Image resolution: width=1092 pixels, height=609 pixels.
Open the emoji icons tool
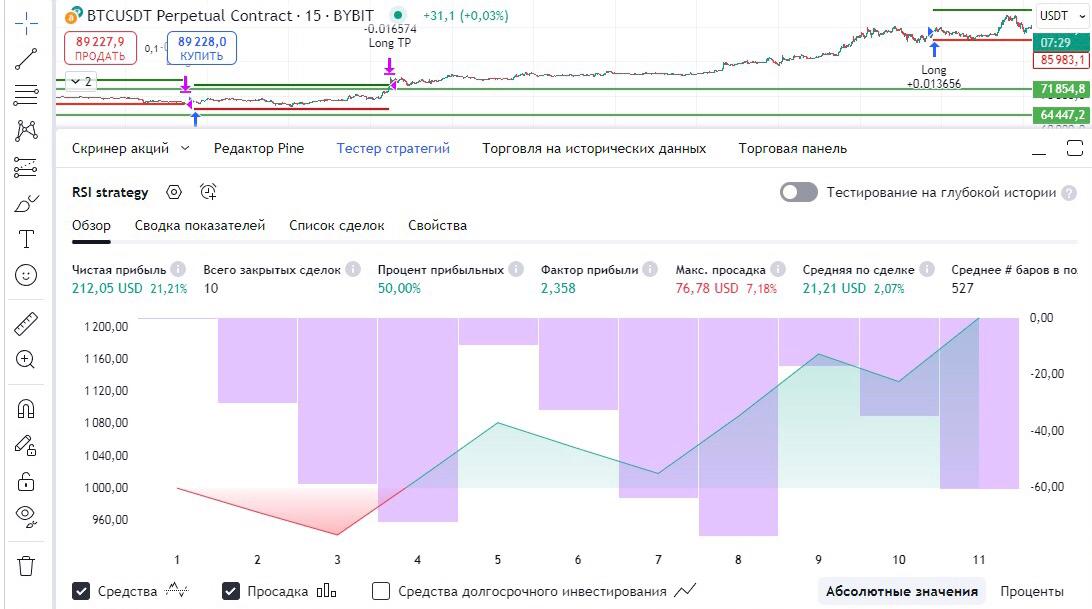(27, 275)
